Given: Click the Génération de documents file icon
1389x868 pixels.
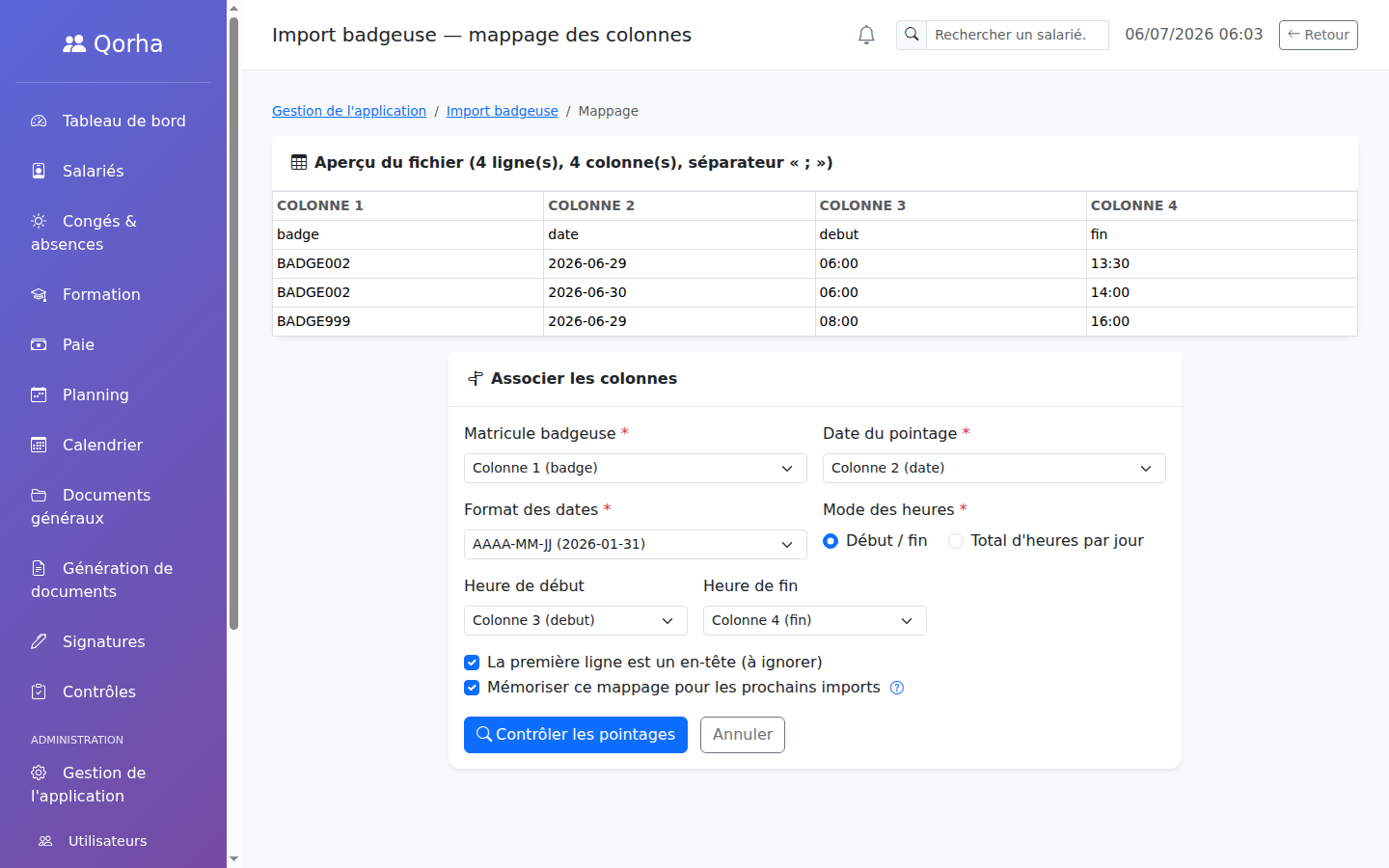Looking at the screenshot, I should [x=39, y=568].
